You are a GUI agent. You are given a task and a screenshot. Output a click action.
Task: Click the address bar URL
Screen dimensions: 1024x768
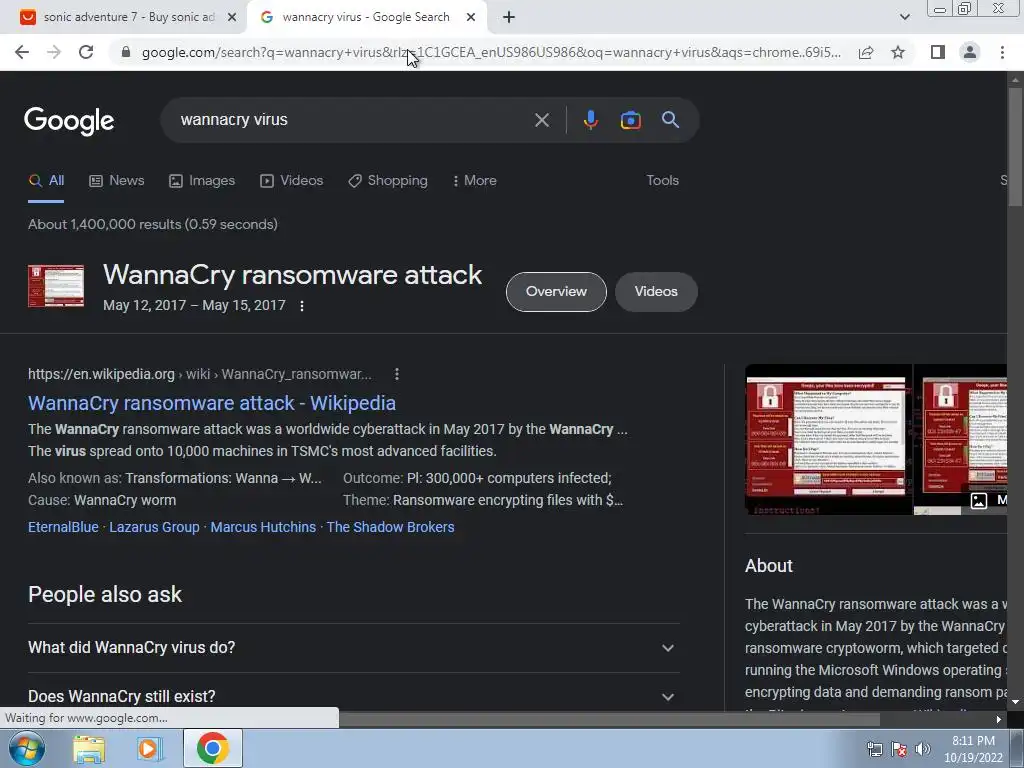coord(491,52)
